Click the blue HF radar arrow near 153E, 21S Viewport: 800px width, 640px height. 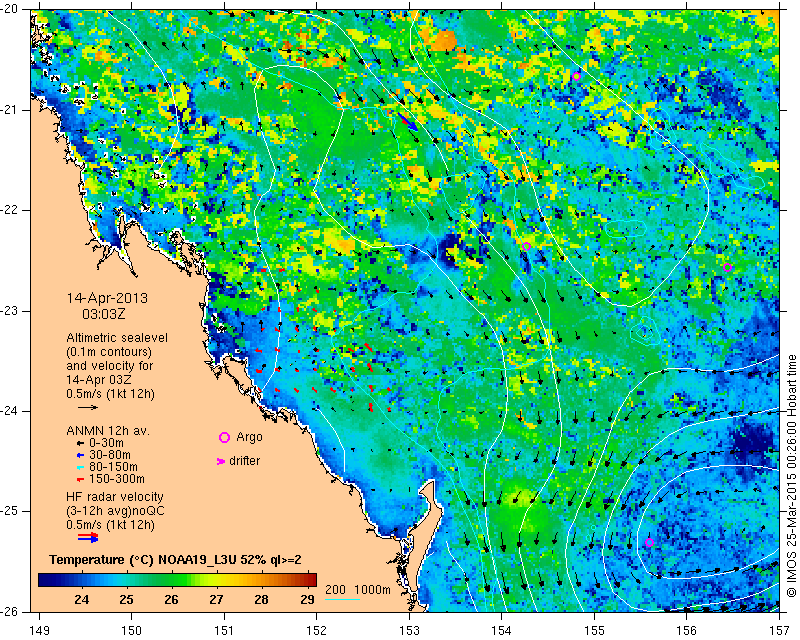408,121
